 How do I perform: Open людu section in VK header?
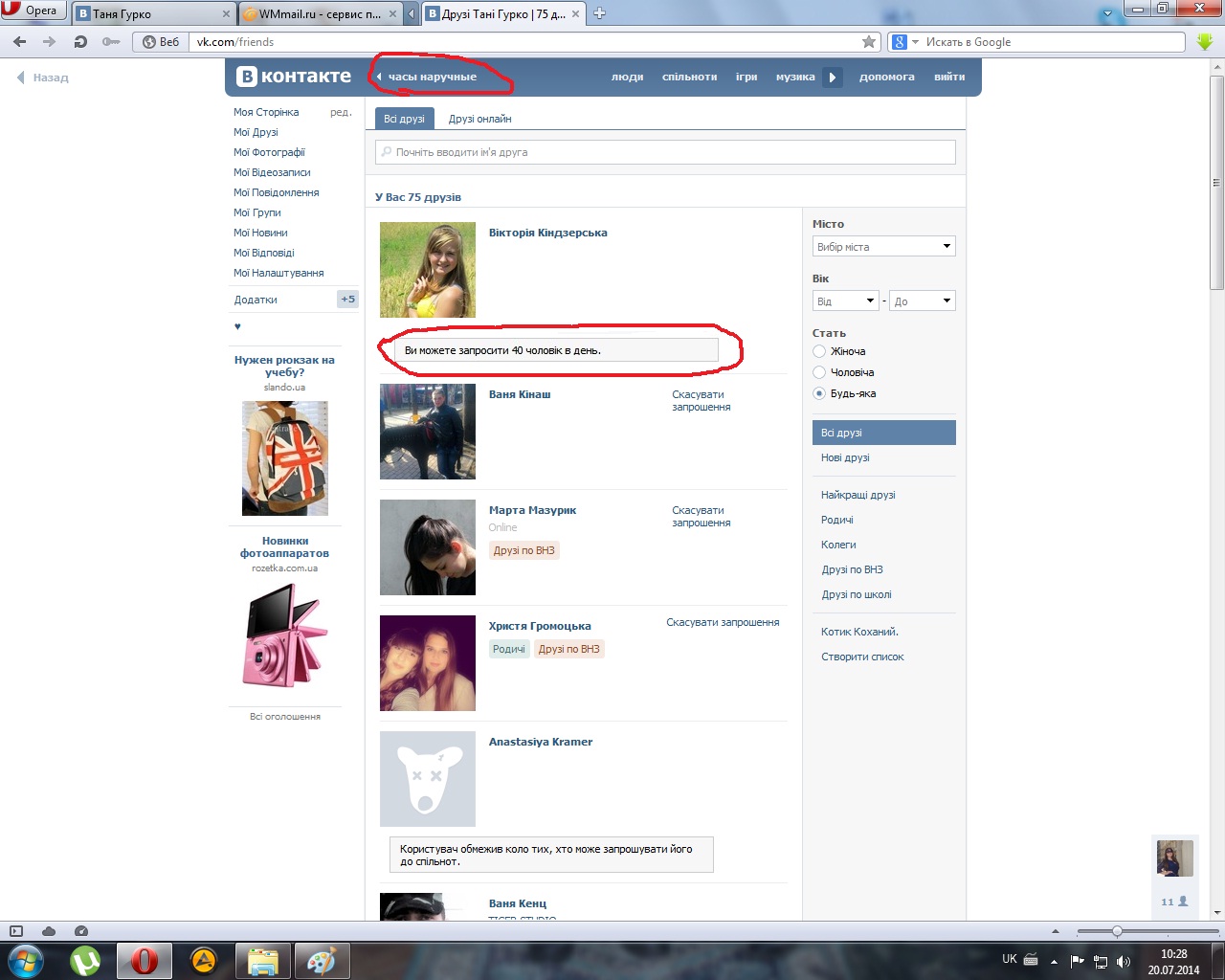click(x=628, y=78)
